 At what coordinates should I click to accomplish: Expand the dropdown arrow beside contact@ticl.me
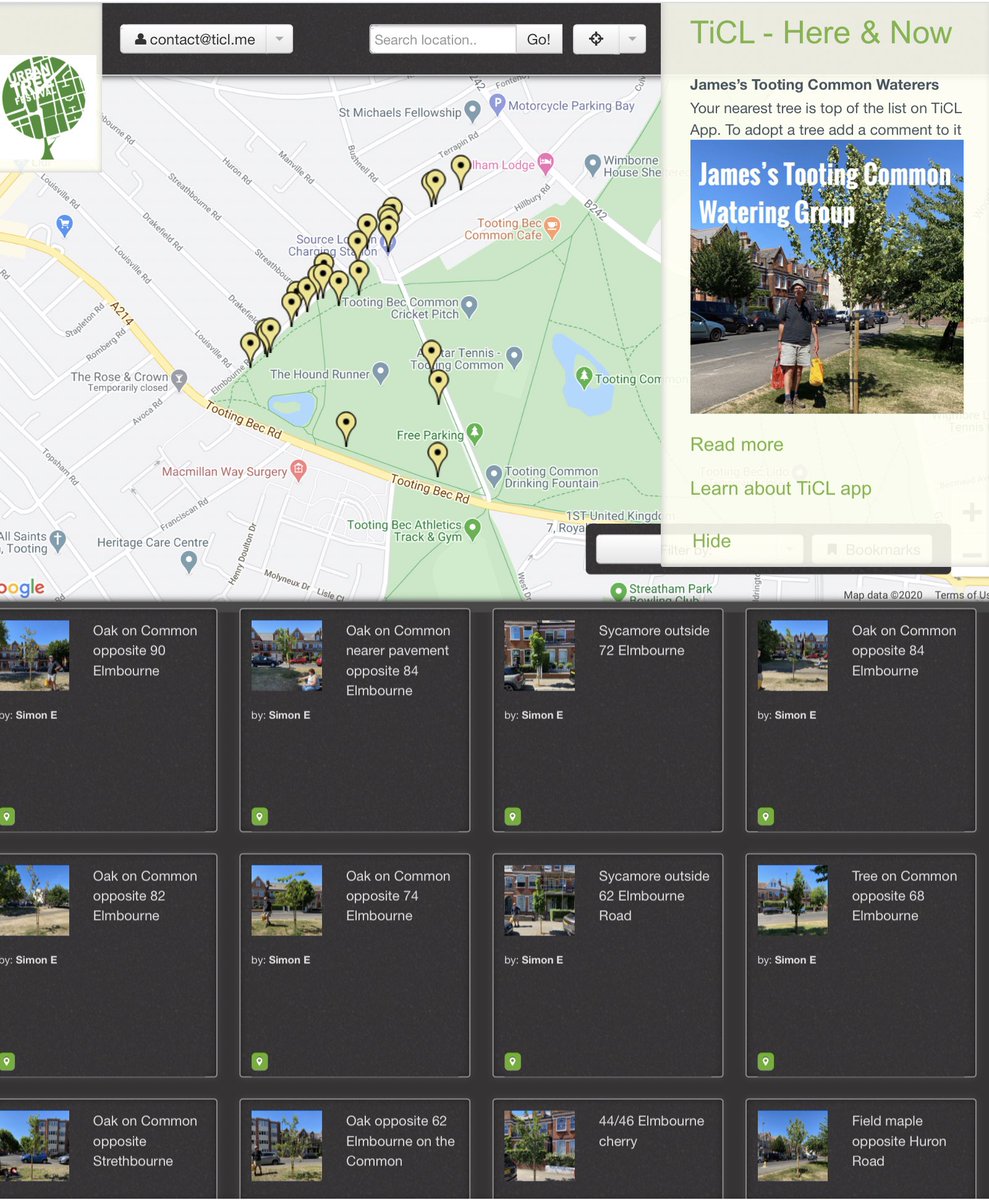[281, 39]
